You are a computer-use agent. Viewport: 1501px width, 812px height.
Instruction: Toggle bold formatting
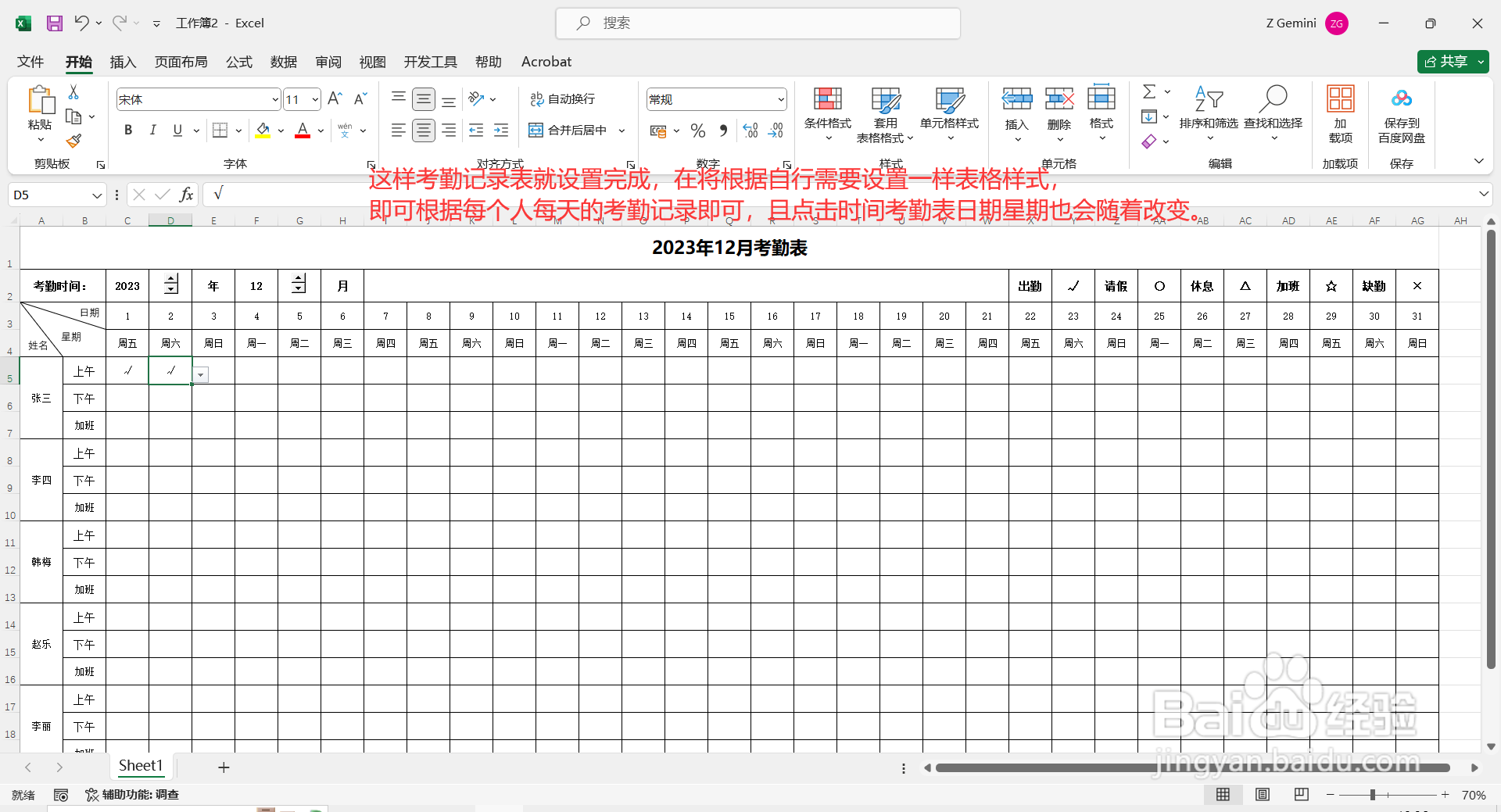click(128, 130)
